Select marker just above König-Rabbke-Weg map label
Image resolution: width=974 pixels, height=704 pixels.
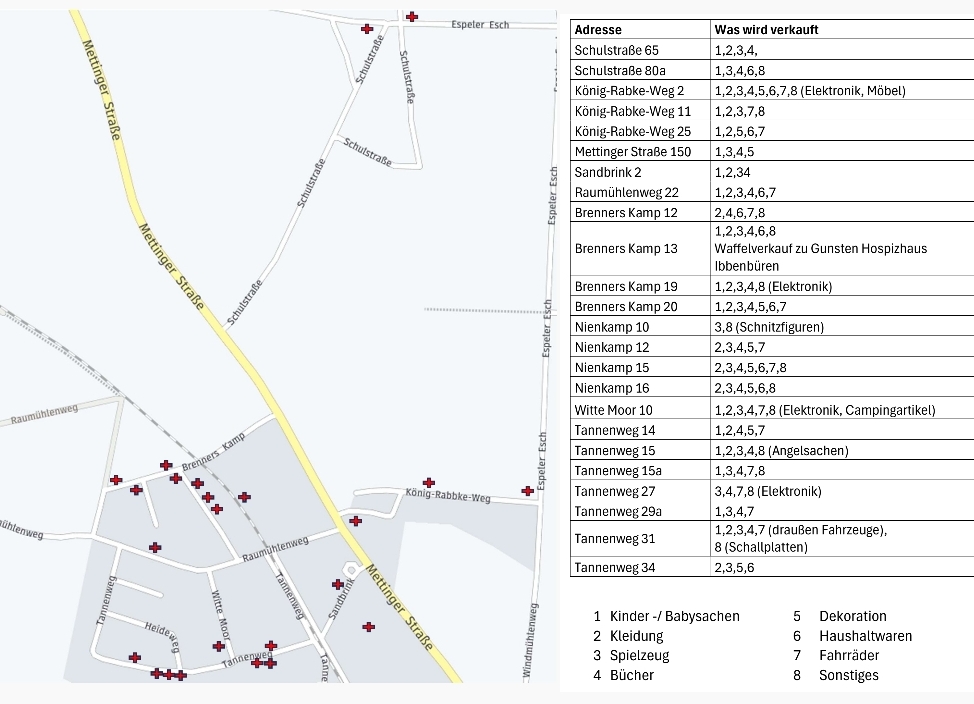click(429, 483)
